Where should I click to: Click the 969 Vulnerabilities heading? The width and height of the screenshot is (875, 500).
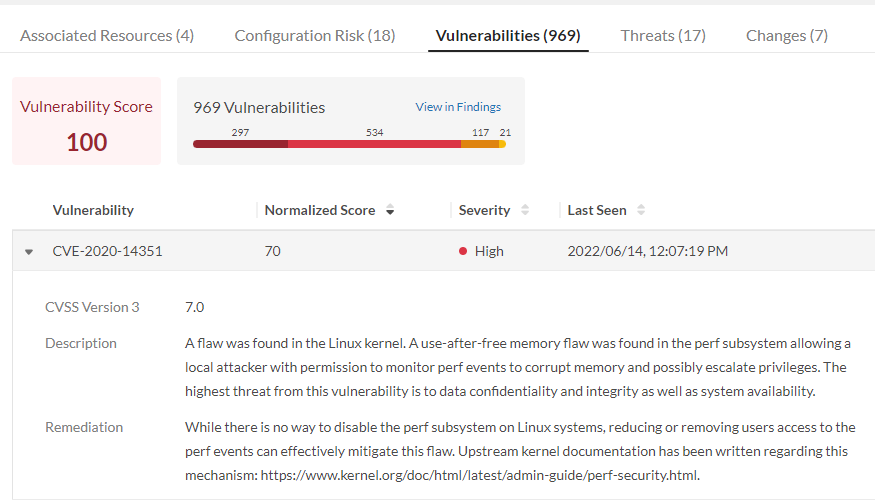pyautogui.click(x=259, y=108)
